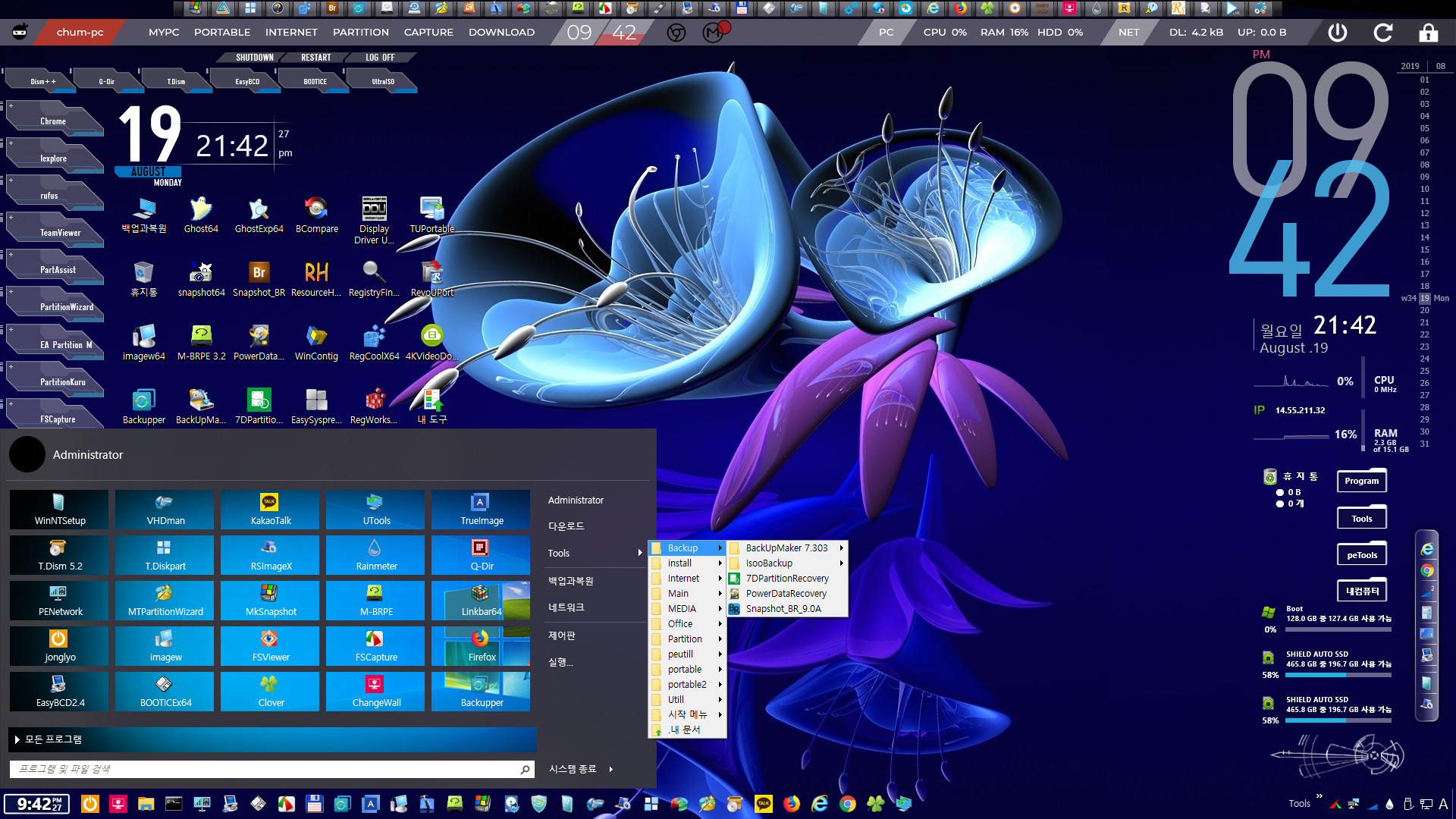Image resolution: width=1456 pixels, height=819 pixels.
Task: Open the INTERNET menu in top bar
Action: coord(291,33)
